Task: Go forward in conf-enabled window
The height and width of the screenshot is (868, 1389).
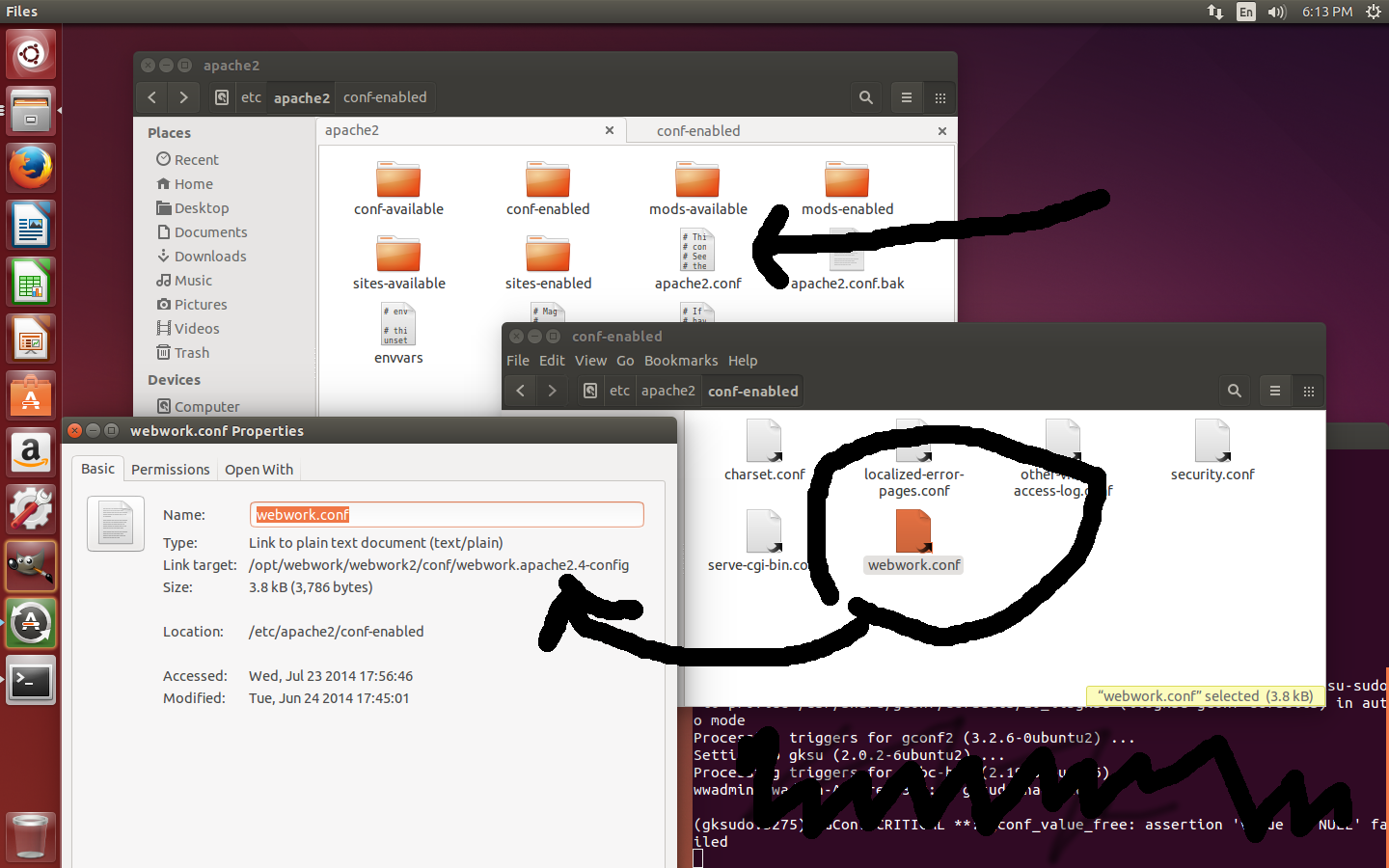Action: tap(552, 391)
